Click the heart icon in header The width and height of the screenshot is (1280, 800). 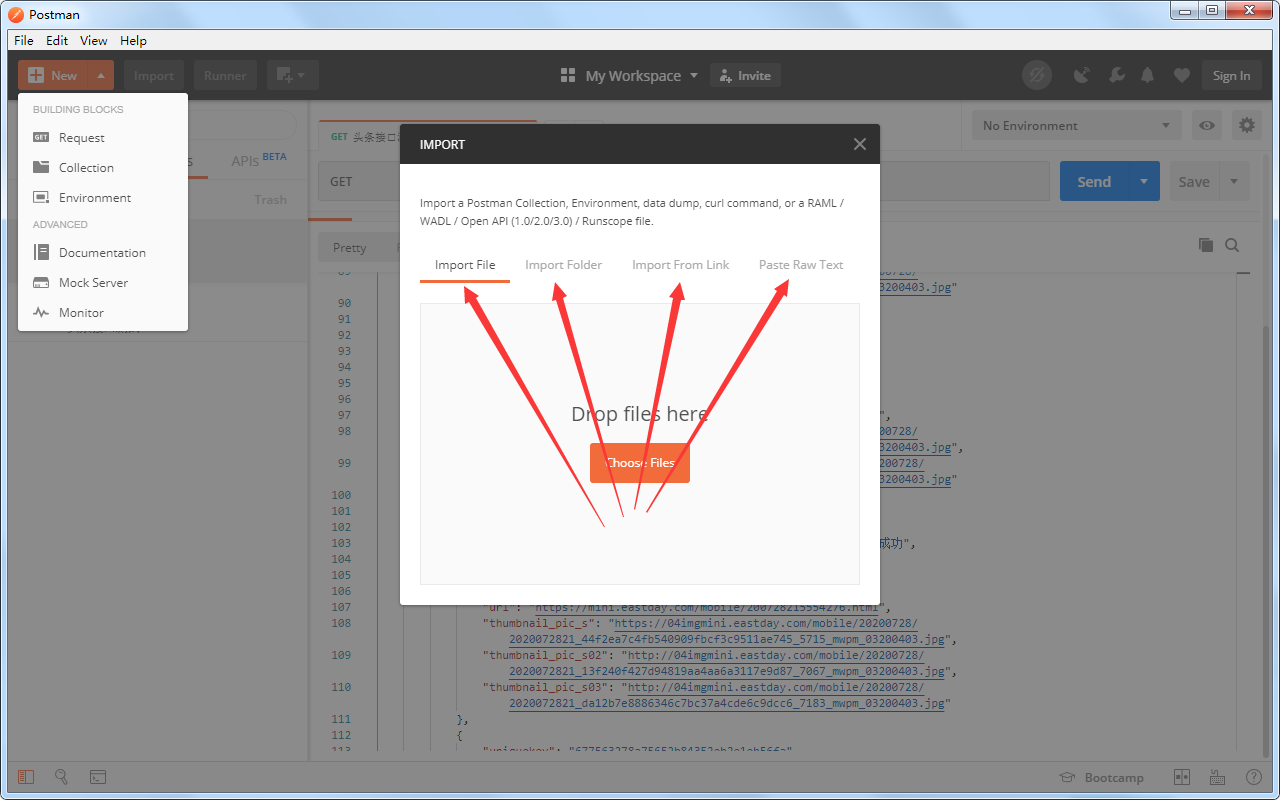pyautogui.click(x=1182, y=75)
